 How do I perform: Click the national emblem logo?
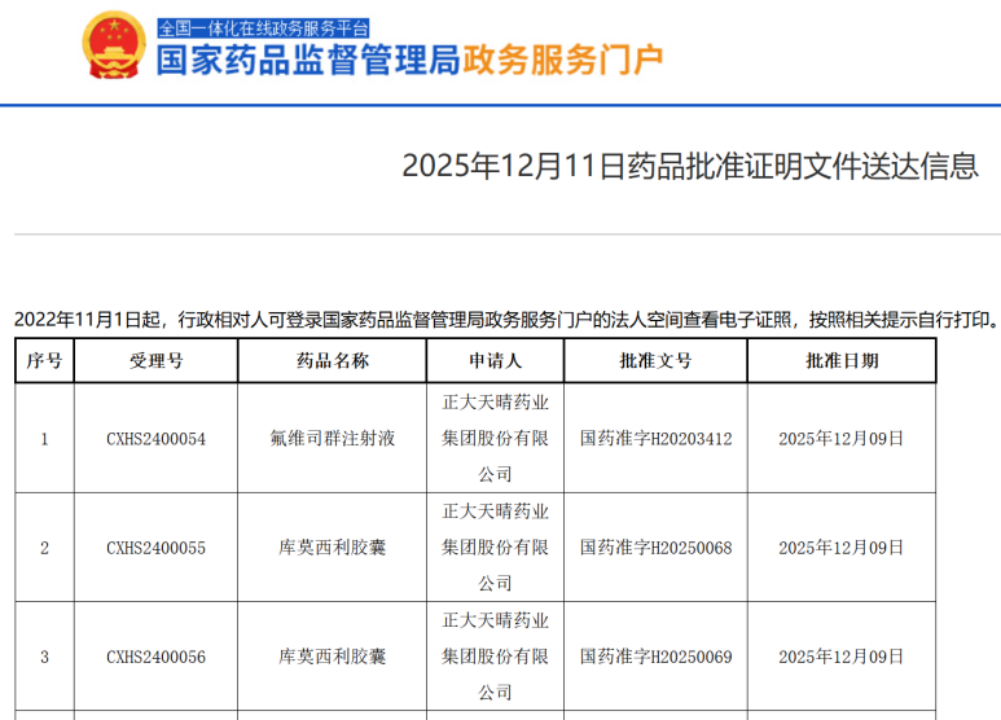coord(114,45)
